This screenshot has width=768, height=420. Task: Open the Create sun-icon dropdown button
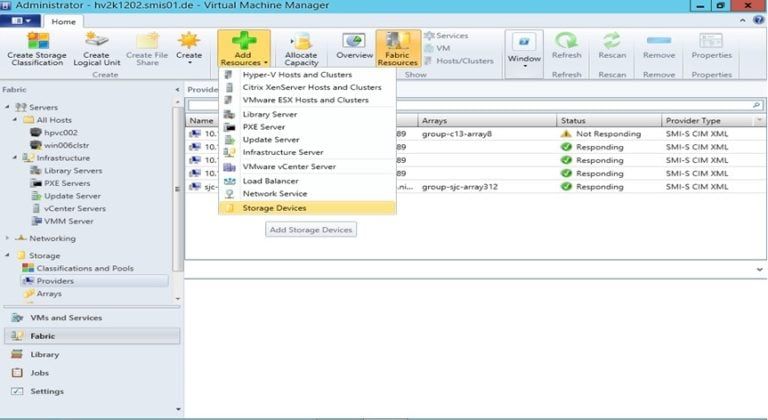coord(189,49)
